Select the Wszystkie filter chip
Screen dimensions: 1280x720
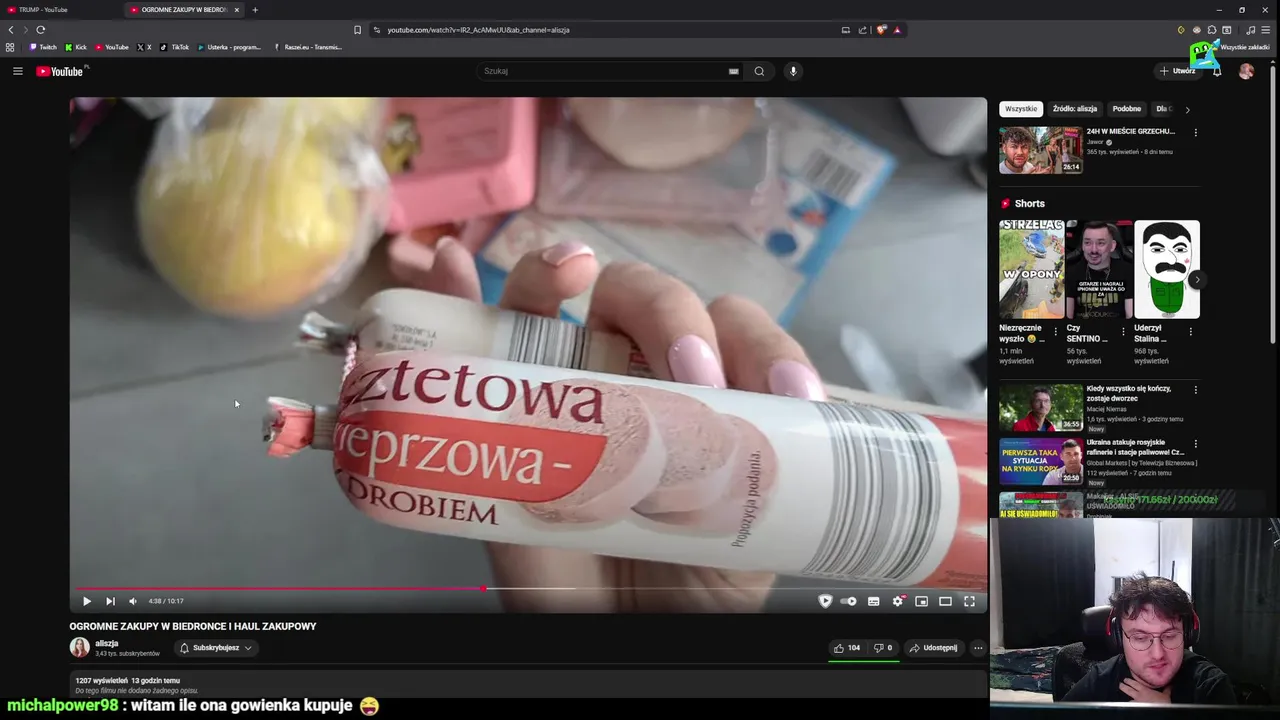click(1021, 109)
